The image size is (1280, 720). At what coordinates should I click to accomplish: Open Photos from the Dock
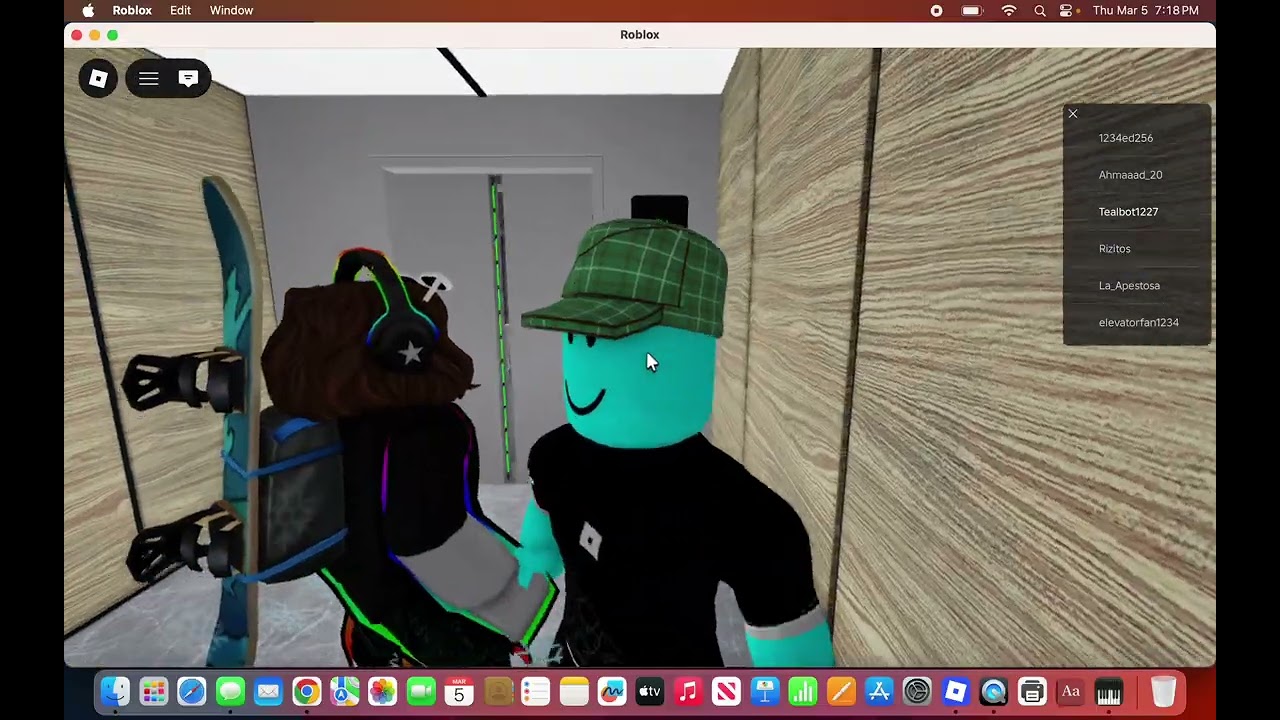(x=383, y=691)
